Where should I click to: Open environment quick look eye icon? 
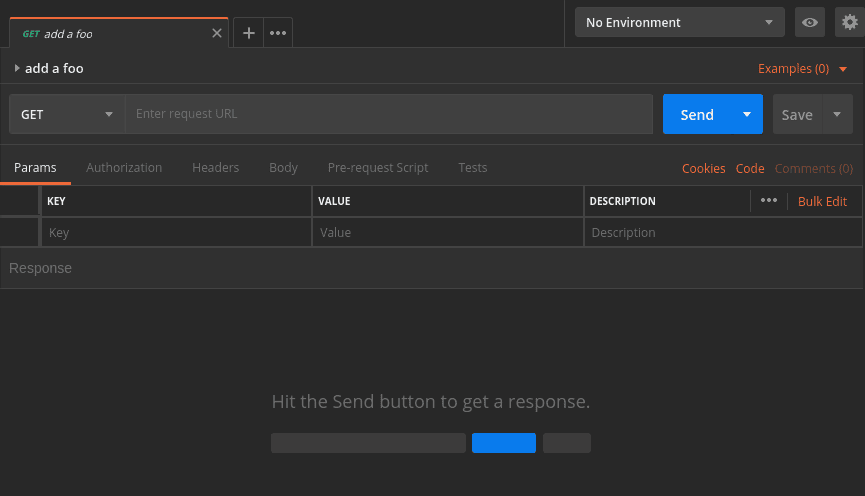[810, 22]
